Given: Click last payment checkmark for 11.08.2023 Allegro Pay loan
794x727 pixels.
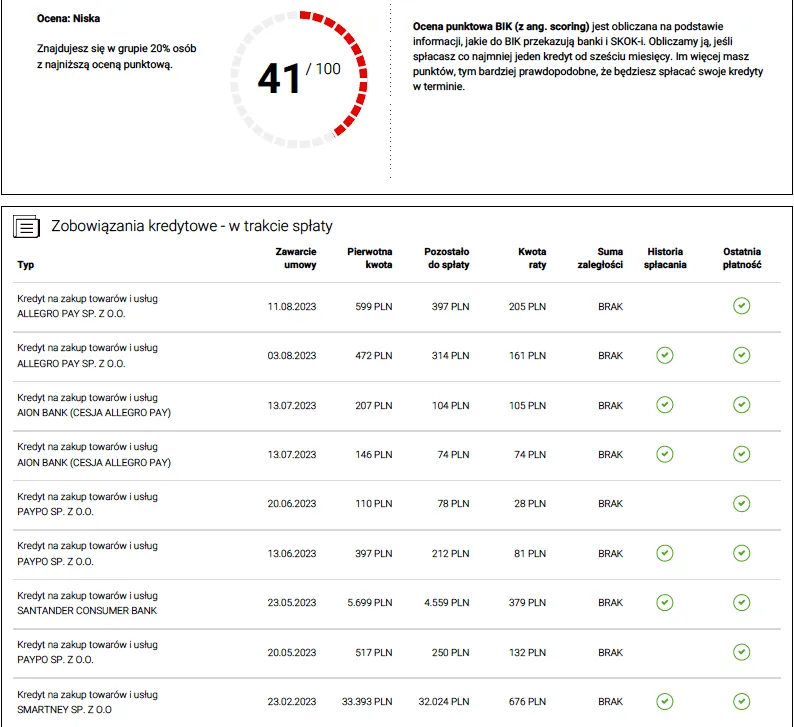Looking at the screenshot, I should point(741,306).
